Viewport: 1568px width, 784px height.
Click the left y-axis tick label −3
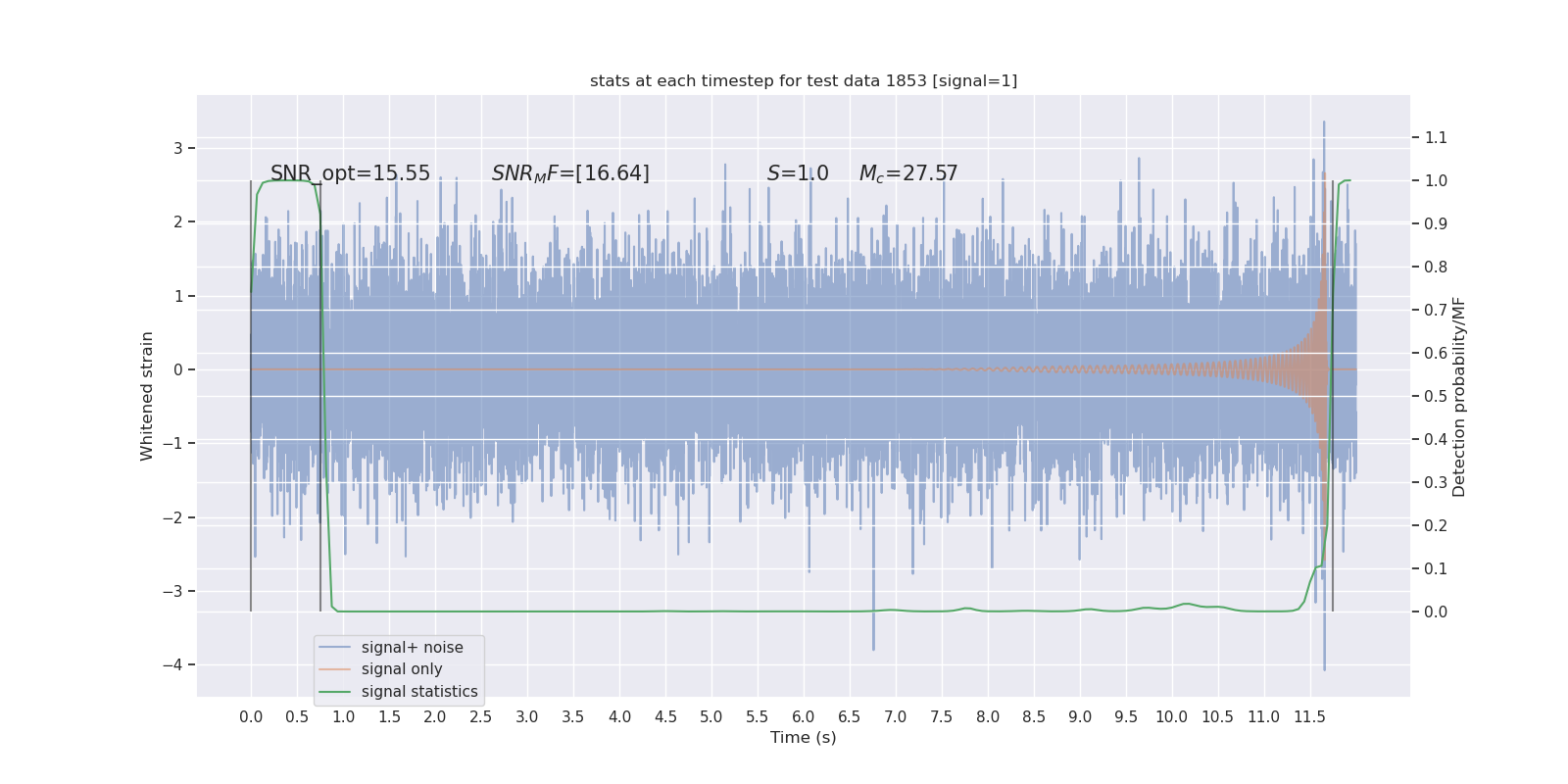coord(172,591)
